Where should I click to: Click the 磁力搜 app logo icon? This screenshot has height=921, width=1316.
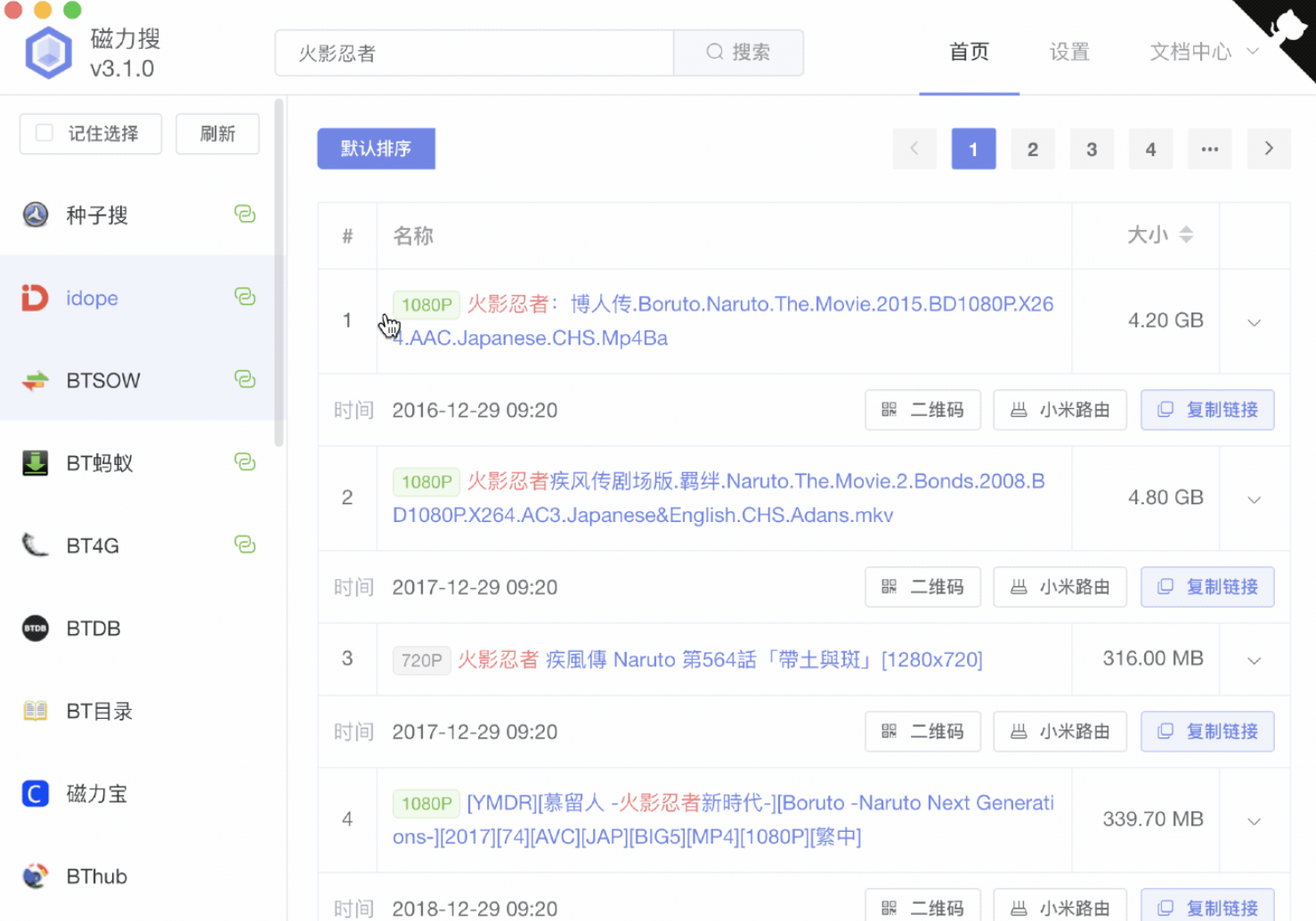pos(48,53)
